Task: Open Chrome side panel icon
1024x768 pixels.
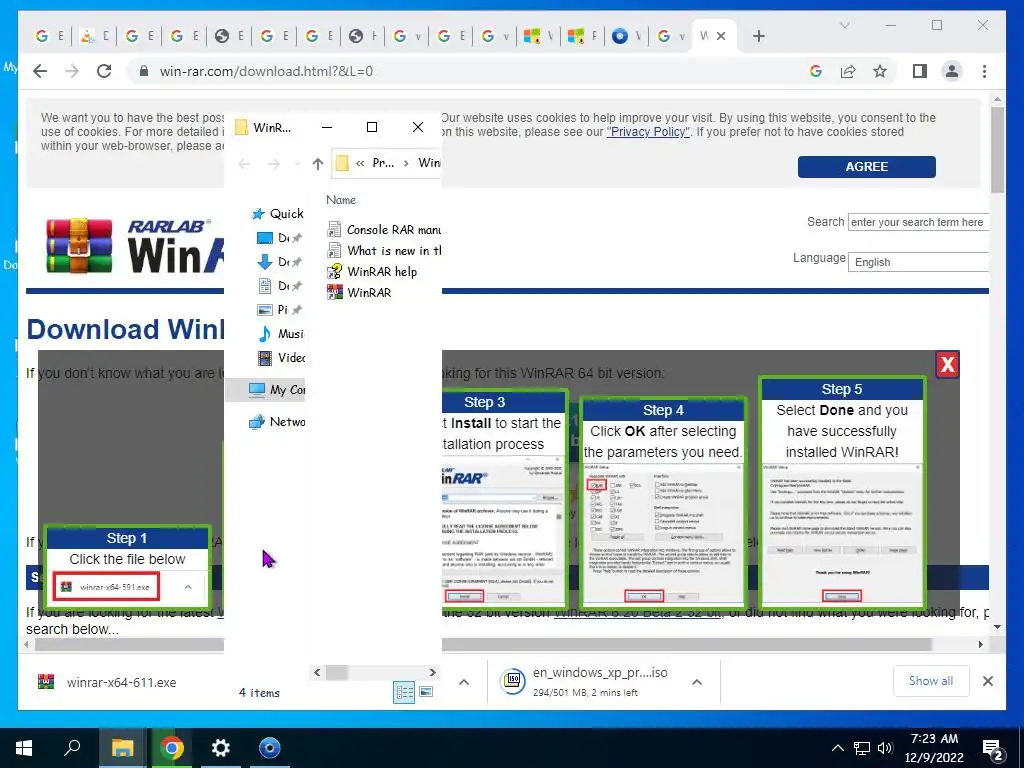Action: (920, 71)
